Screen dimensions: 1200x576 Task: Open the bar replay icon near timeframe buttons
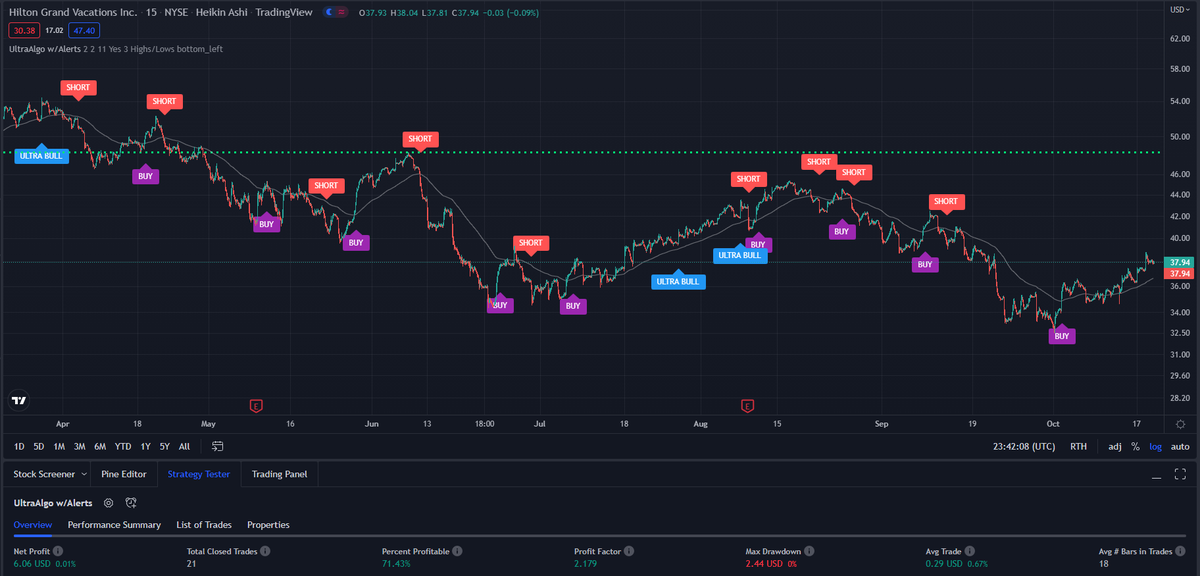217,447
